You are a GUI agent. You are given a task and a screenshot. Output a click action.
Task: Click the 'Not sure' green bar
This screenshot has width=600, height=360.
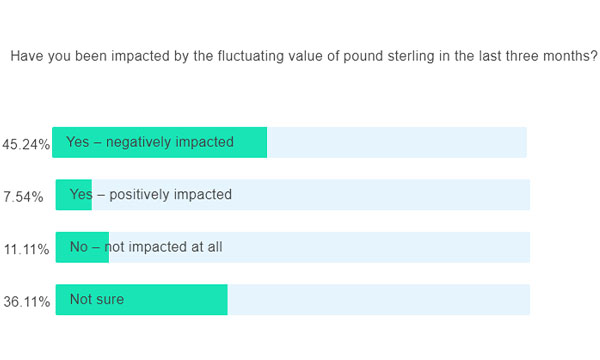pyautogui.click(x=142, y=300)
